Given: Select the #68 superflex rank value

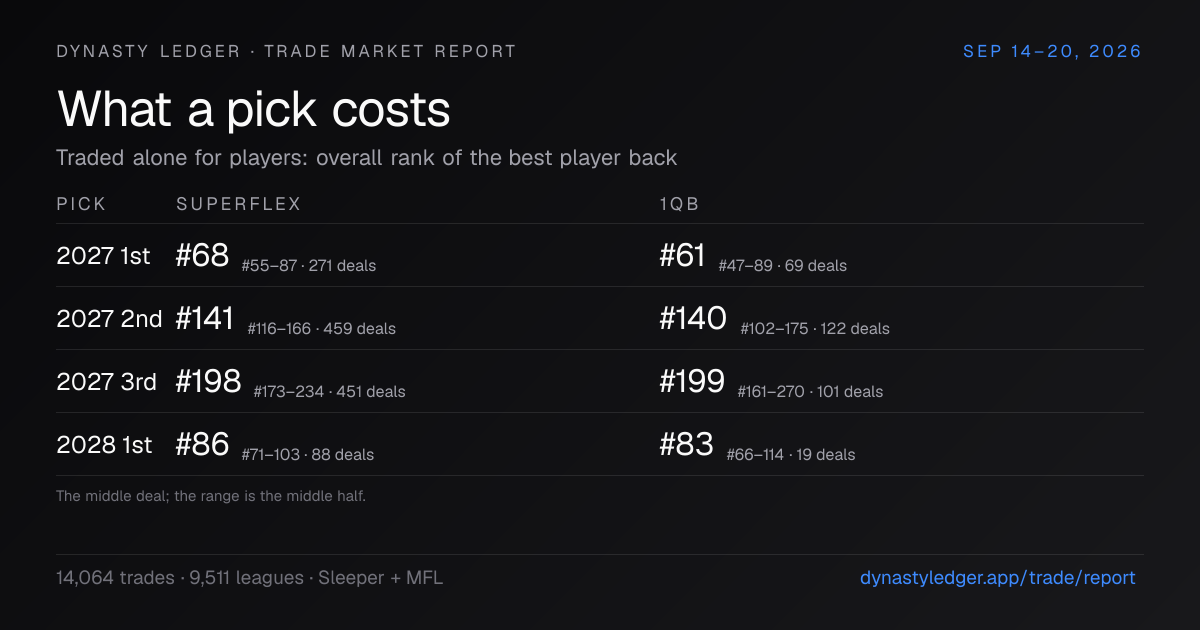Looking at the screenshot, I should point(202,256).
